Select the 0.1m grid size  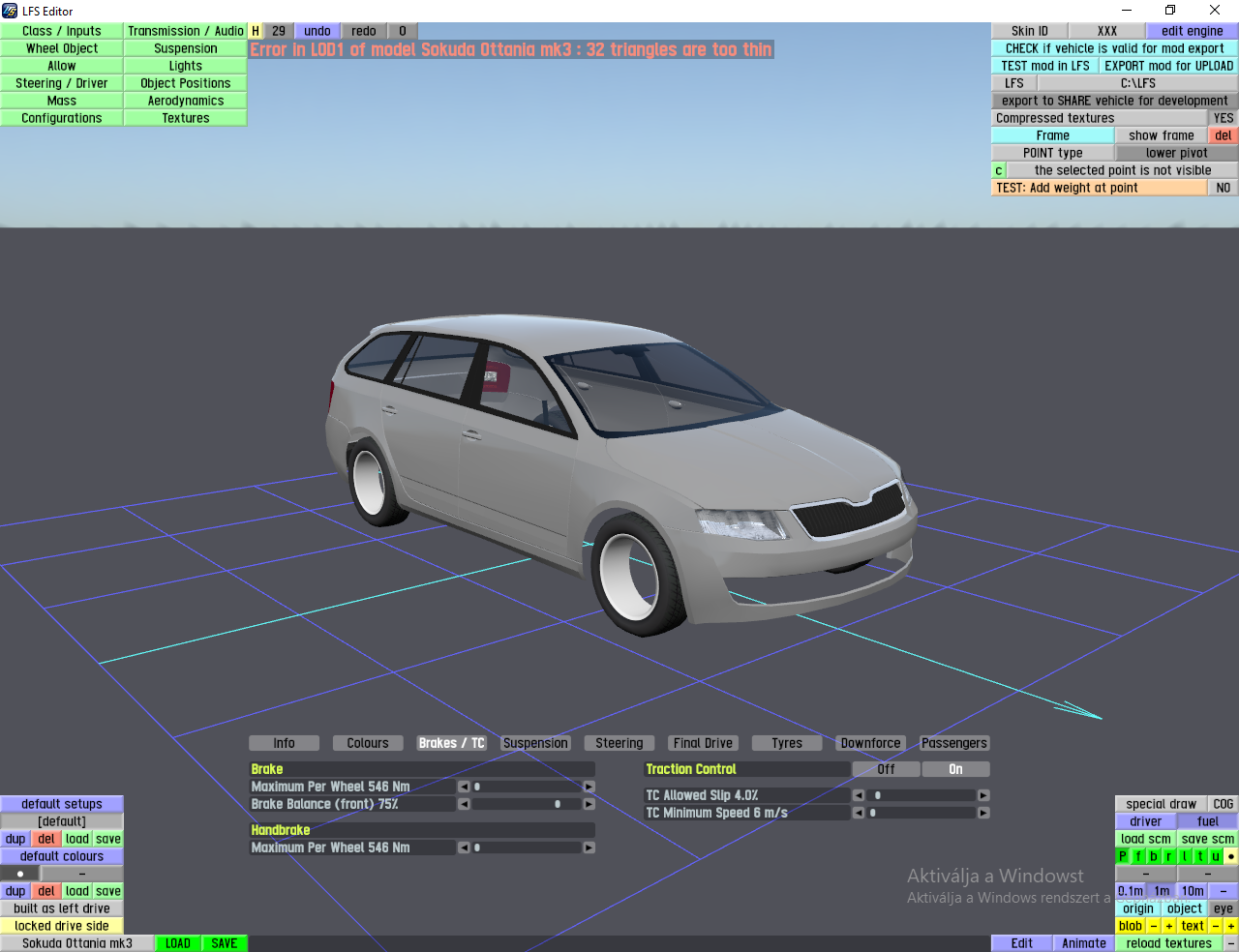1131,891
